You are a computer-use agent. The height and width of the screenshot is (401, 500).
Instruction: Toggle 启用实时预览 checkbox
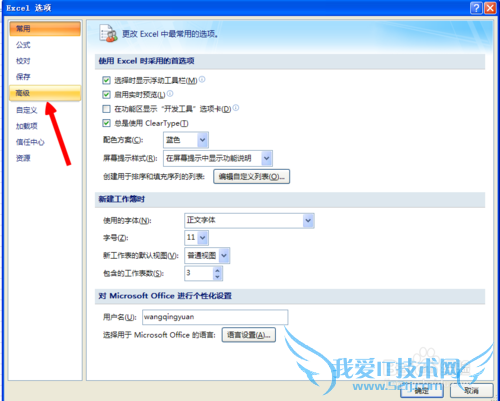[x=106, y=95]
